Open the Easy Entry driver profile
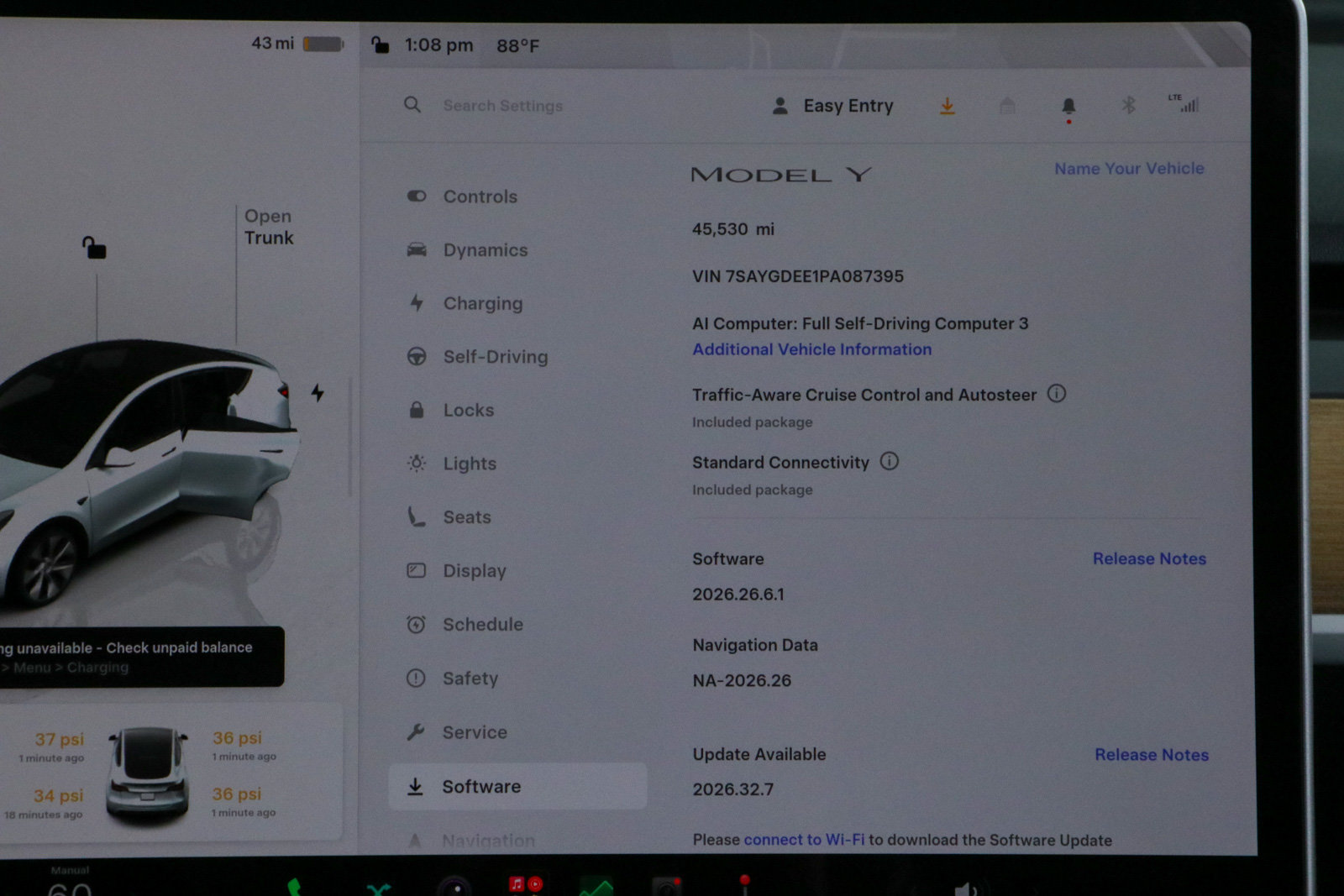 click(832, 106)
